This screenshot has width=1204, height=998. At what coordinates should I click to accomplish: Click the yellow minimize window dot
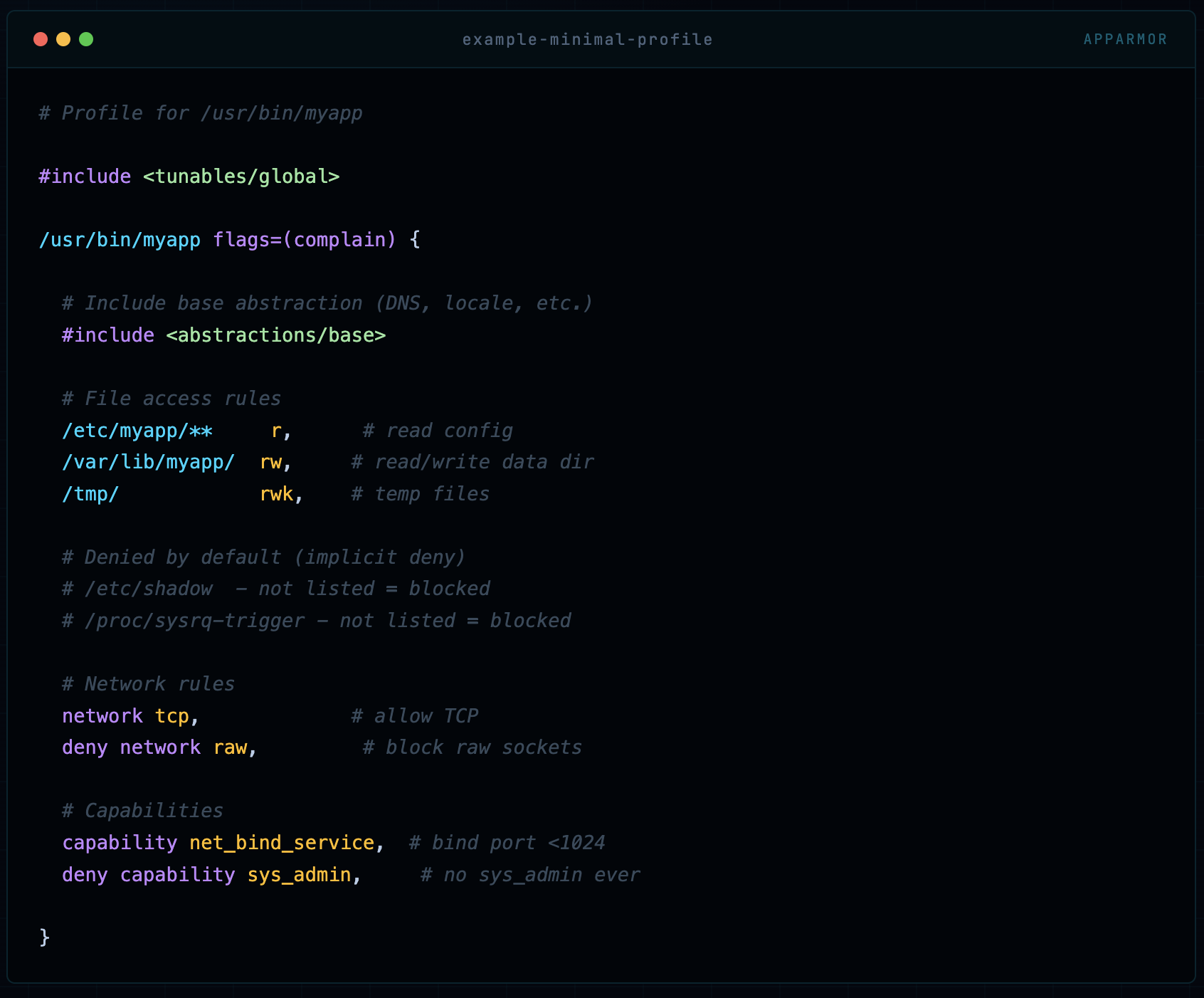click(63, 39)
